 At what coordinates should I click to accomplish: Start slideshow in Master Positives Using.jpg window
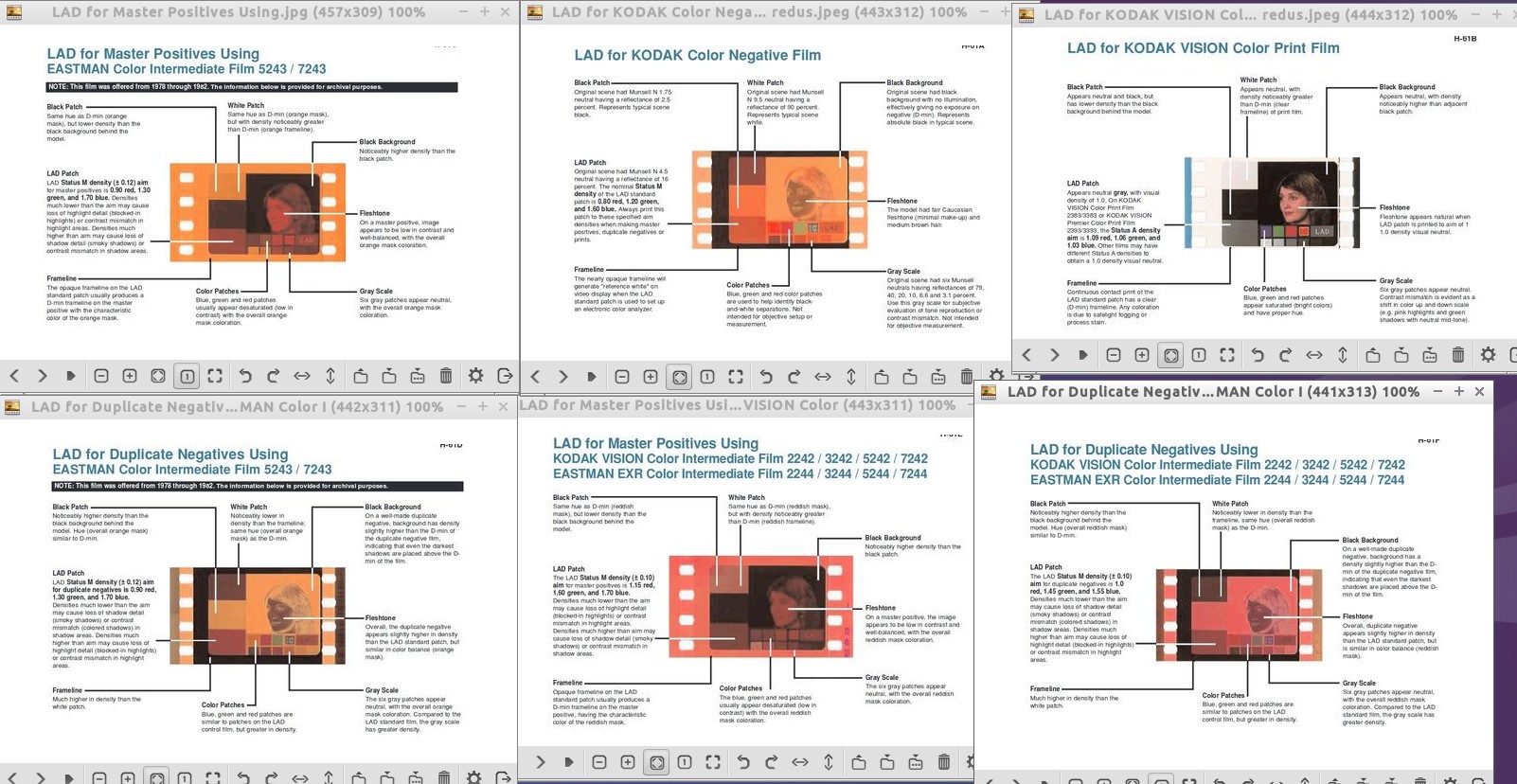(x=71, y=376)
